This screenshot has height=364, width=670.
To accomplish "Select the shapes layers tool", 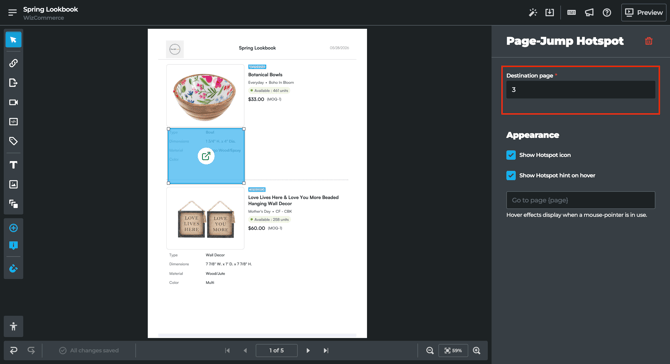I will pyautogui.click(x=14, y=204).
